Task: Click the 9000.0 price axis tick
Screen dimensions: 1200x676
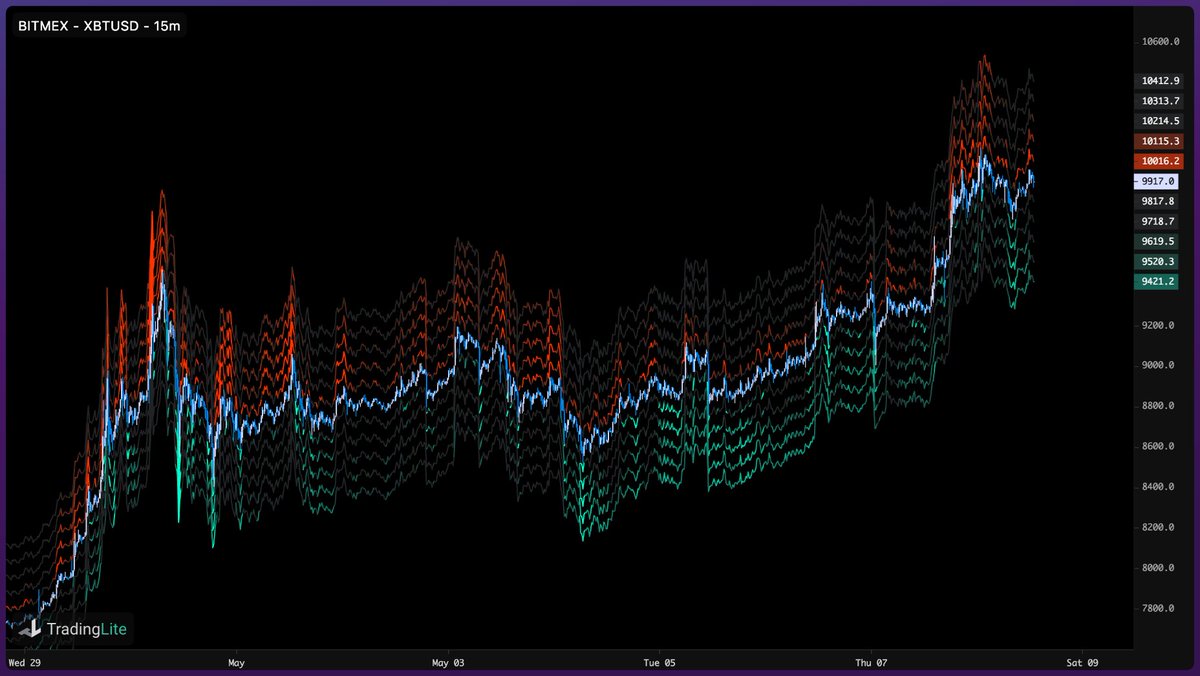Action: pos(1159,366)
